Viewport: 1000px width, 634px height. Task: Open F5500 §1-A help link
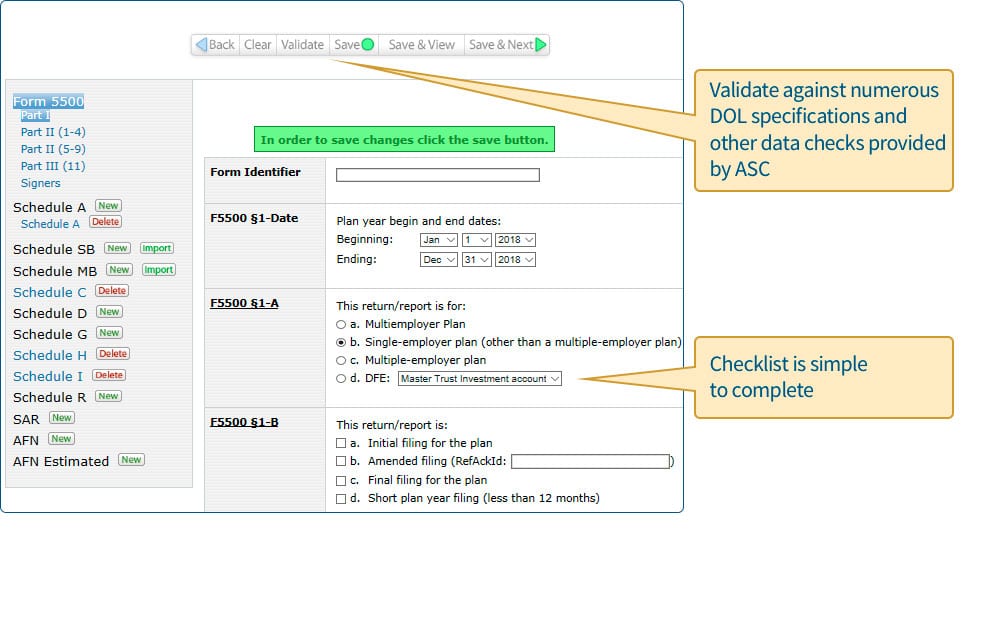(244, 303)
